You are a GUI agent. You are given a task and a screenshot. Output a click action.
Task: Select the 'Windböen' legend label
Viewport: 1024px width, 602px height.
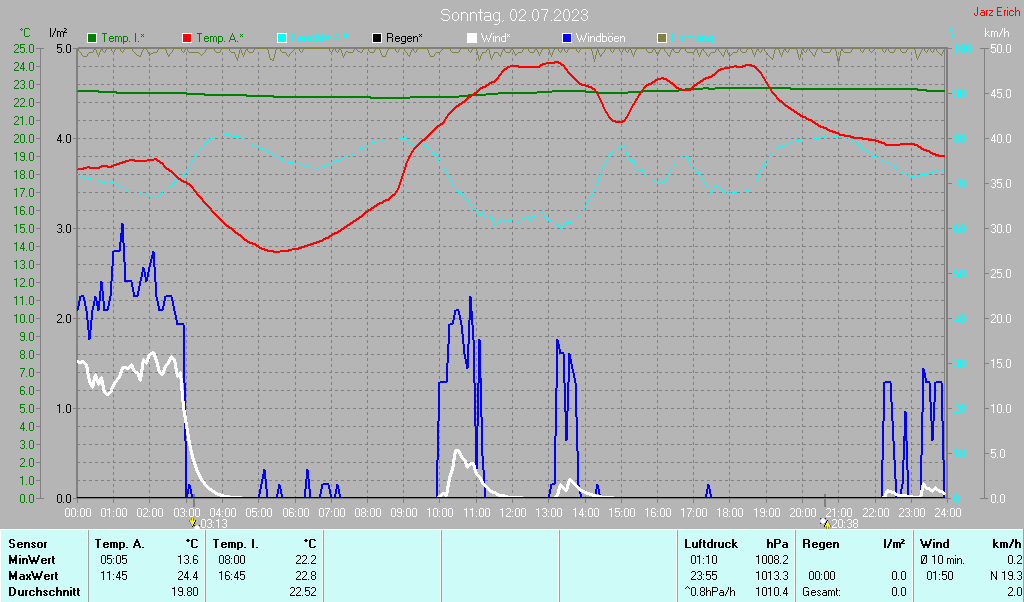click(601, 38)
